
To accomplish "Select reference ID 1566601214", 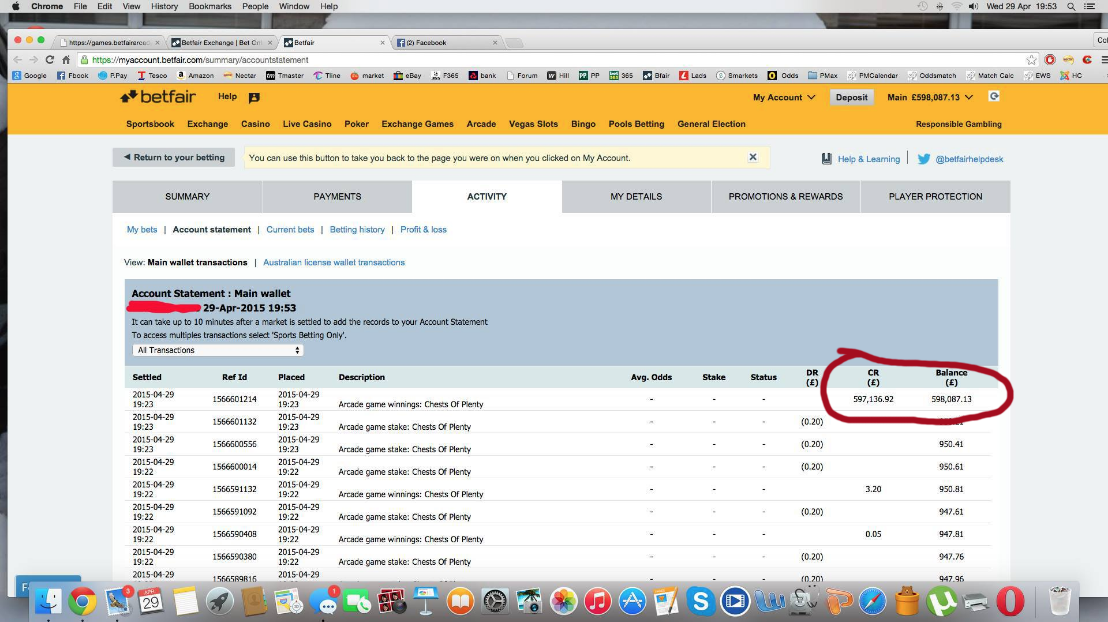I will 235,399.
